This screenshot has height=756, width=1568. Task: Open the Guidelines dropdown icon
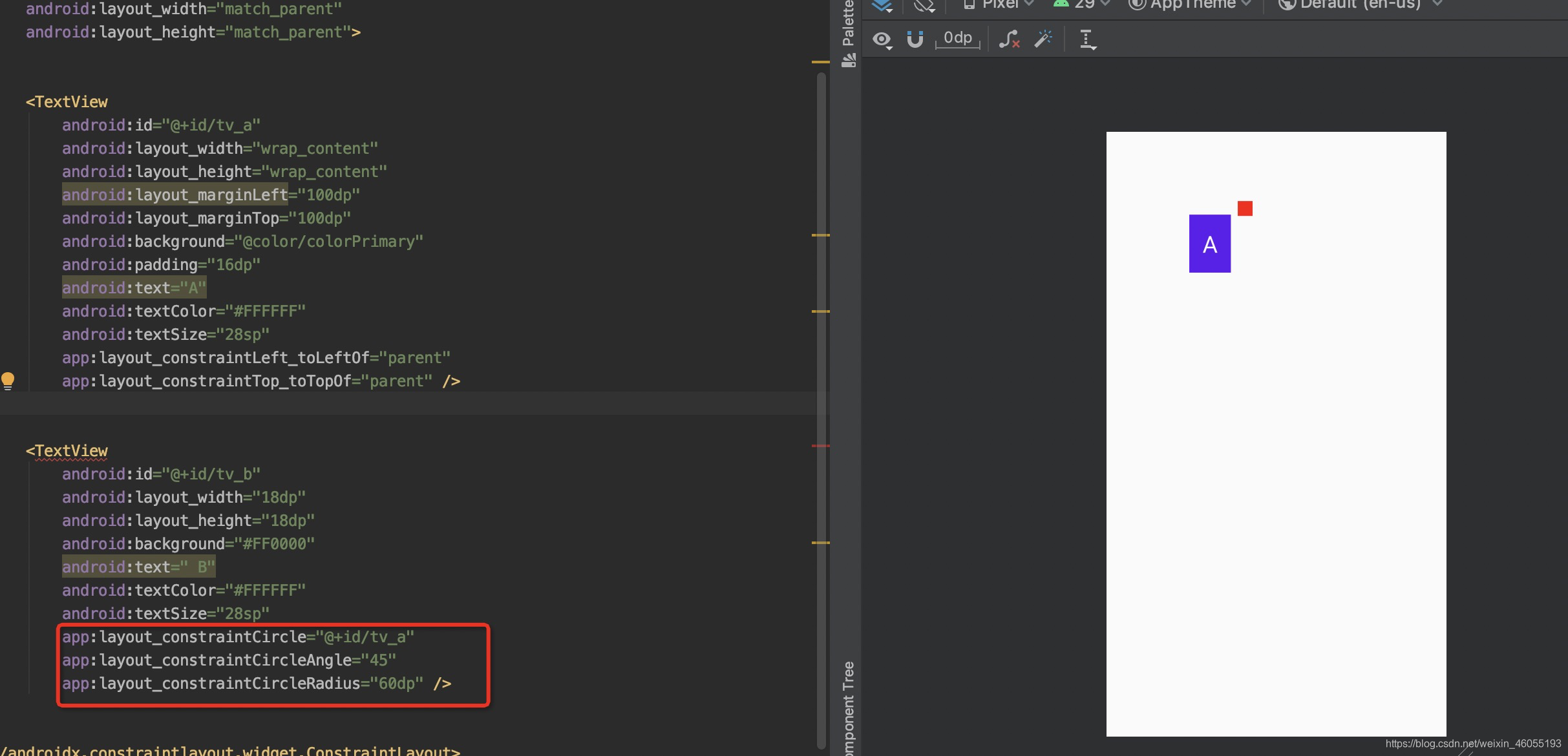pos(1088,39)
